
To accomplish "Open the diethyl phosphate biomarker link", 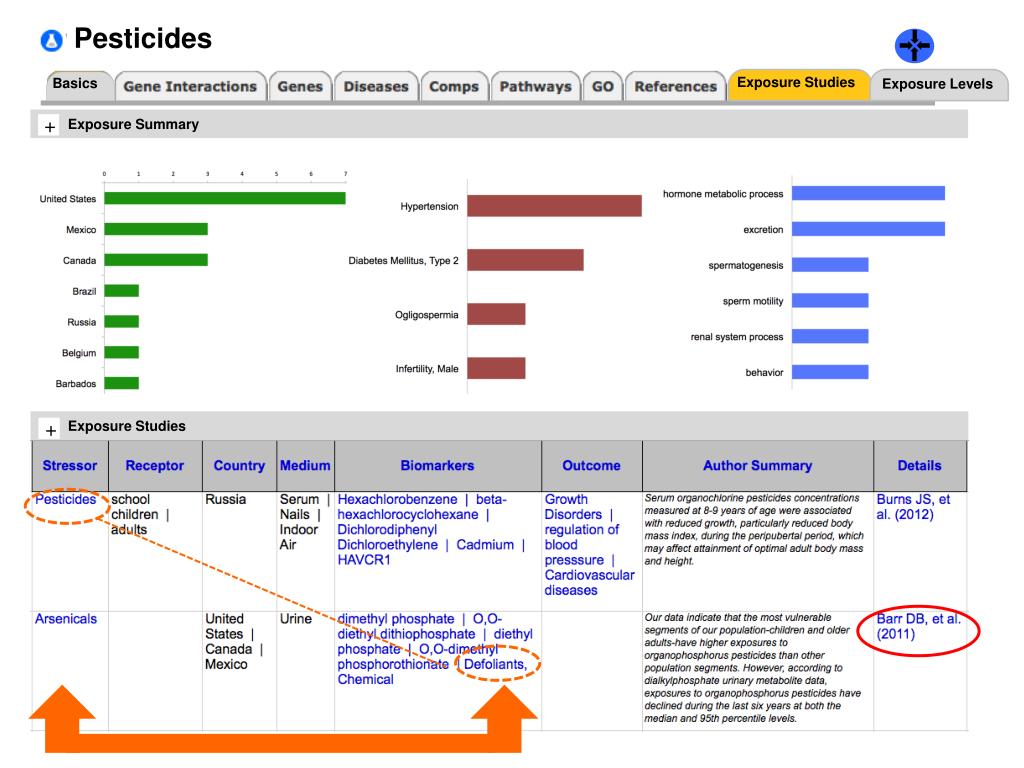I will coord(434,642).
